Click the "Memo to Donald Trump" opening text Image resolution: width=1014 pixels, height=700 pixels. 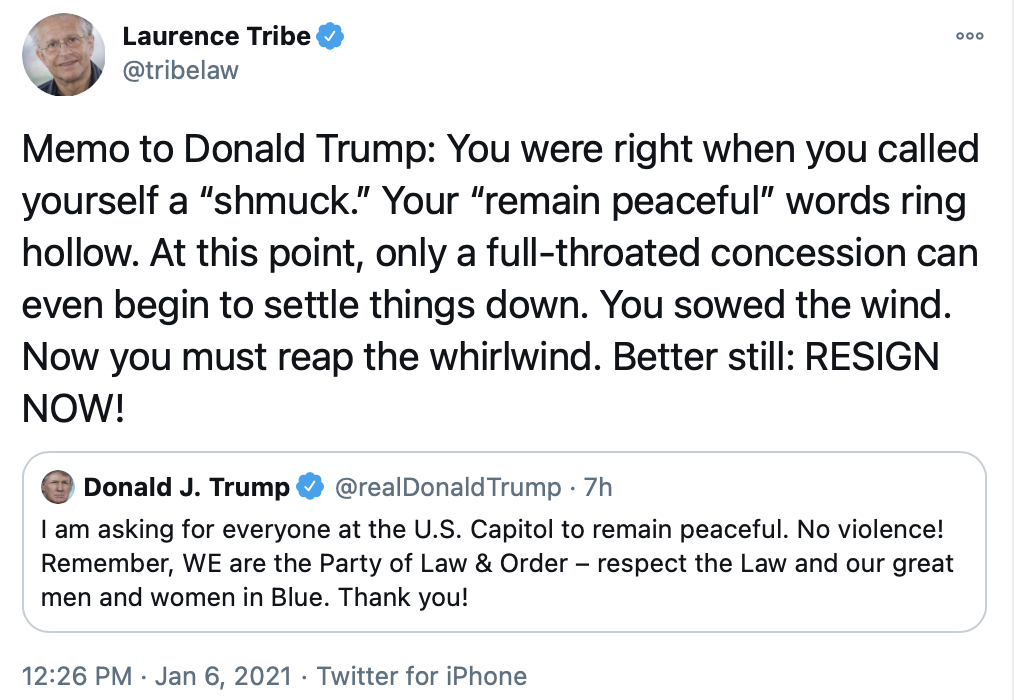226,150
